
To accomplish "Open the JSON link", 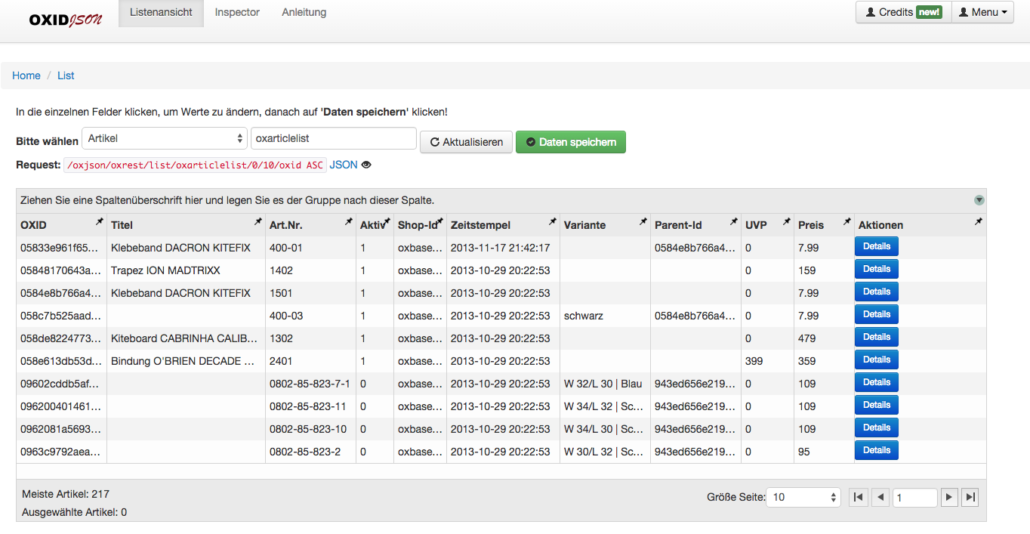I will 344,165.
